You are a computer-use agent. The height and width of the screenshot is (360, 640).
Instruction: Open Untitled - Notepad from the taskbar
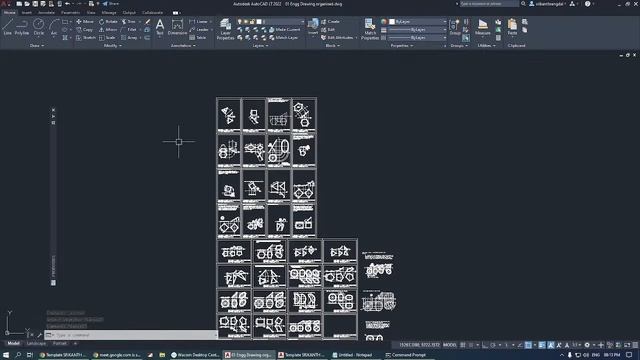point(352,355)
